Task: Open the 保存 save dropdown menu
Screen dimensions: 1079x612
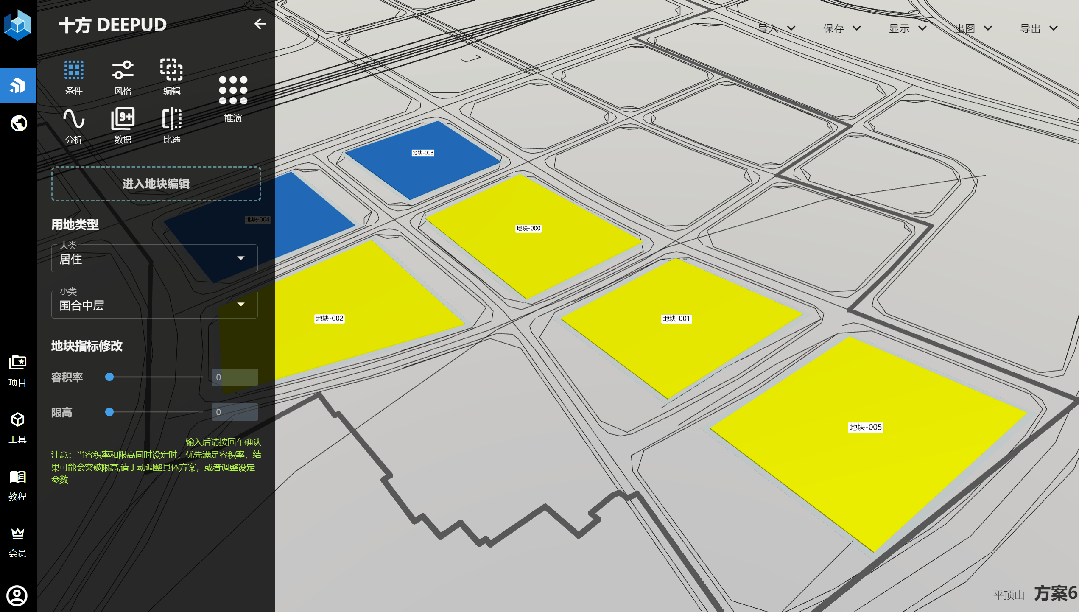Action: click(x=842, y=28)
